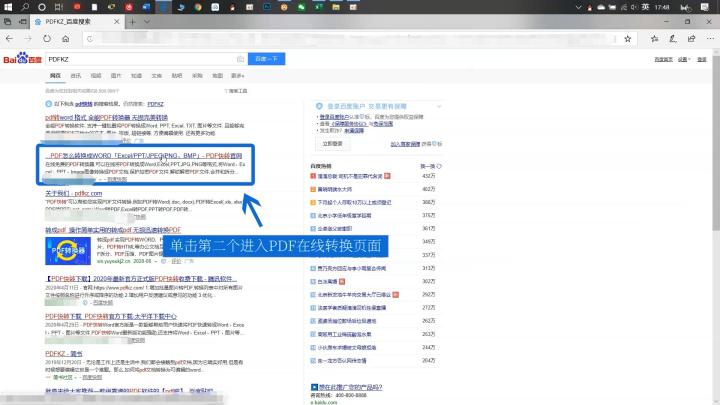The width and height of the screenshot is (720, 405).
Task: Open the PDF怎么转换成WORD result link
Action: 144,156
